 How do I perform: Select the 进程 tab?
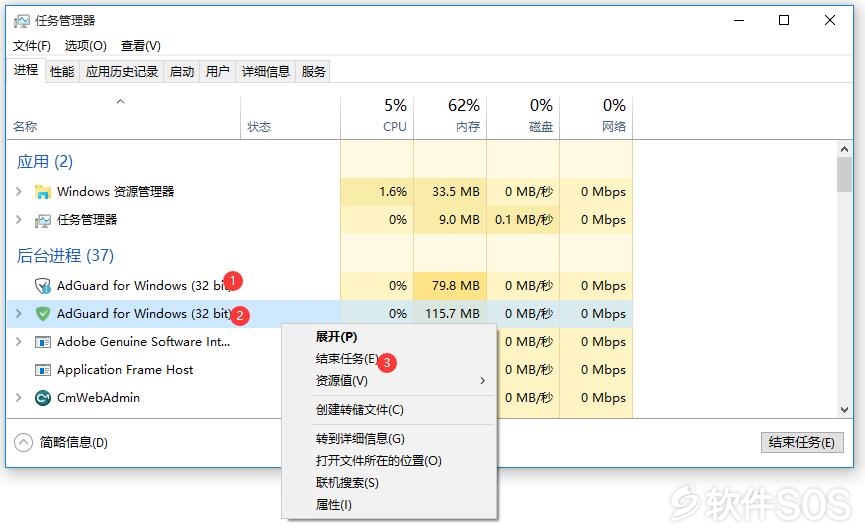coord(26,70)
